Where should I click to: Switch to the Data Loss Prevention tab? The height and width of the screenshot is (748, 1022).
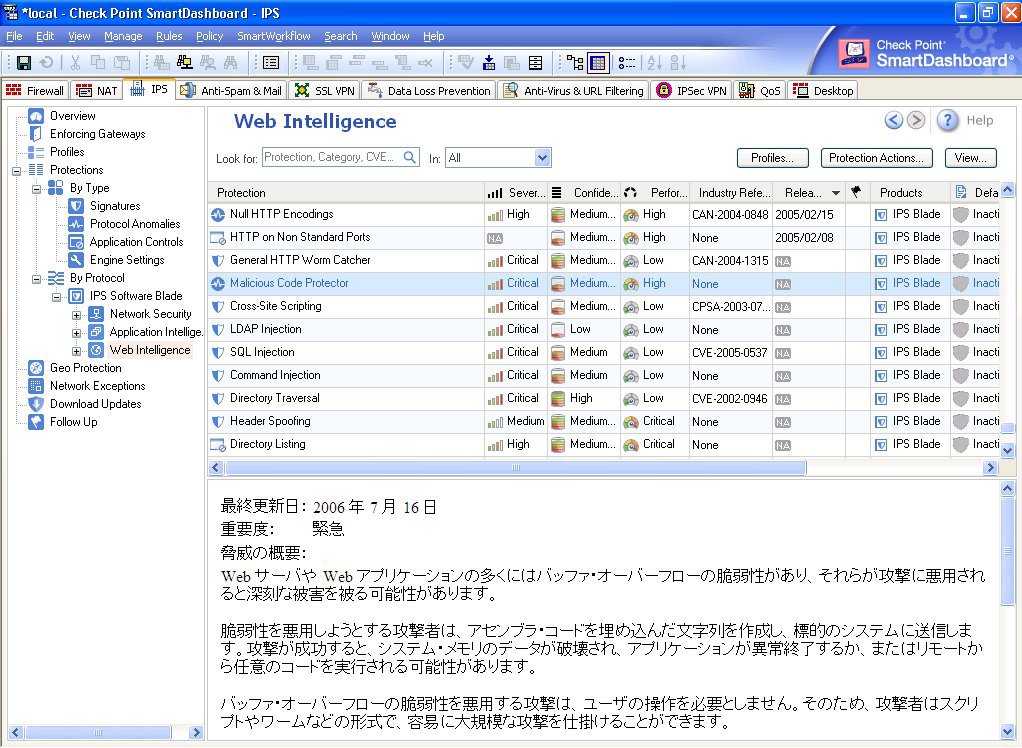click(430, 91)
